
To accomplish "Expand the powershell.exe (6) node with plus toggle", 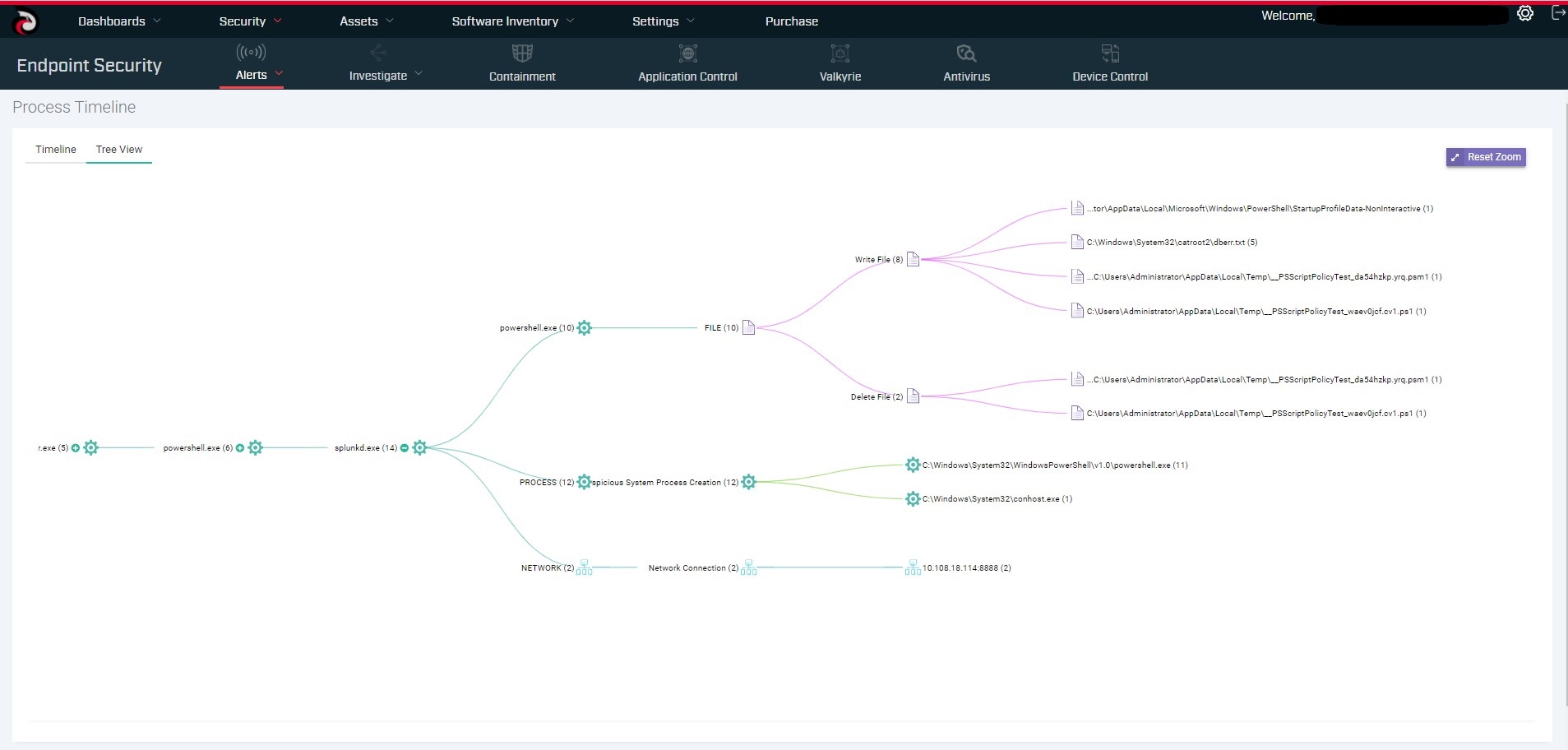I will coord(240,448).
